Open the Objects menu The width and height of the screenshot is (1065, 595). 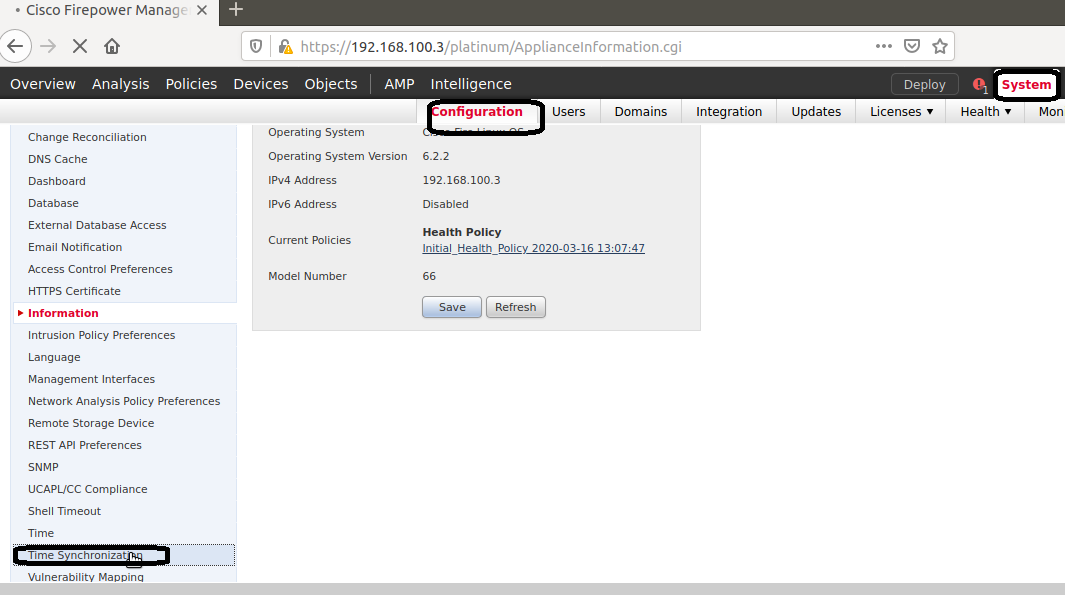coord(331,84)
